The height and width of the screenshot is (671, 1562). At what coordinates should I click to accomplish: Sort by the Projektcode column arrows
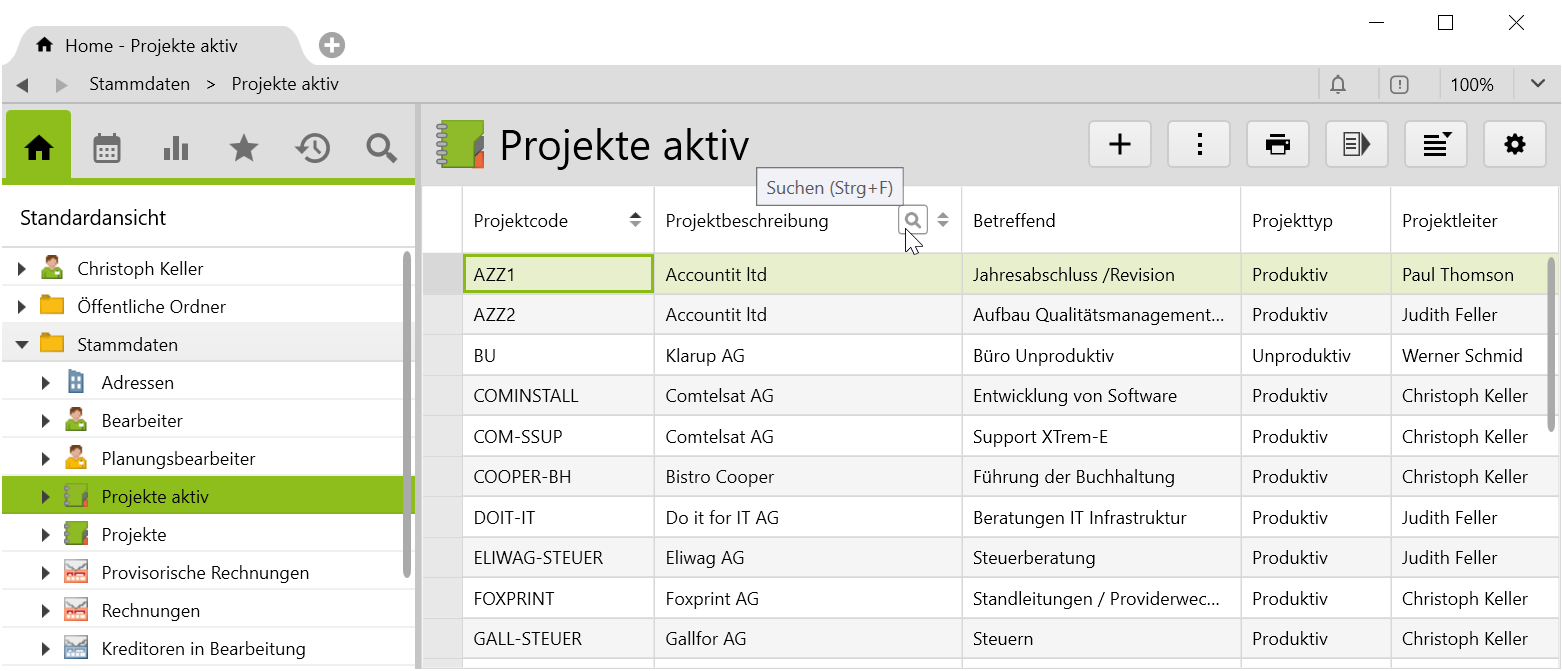(x=635, y=220)
